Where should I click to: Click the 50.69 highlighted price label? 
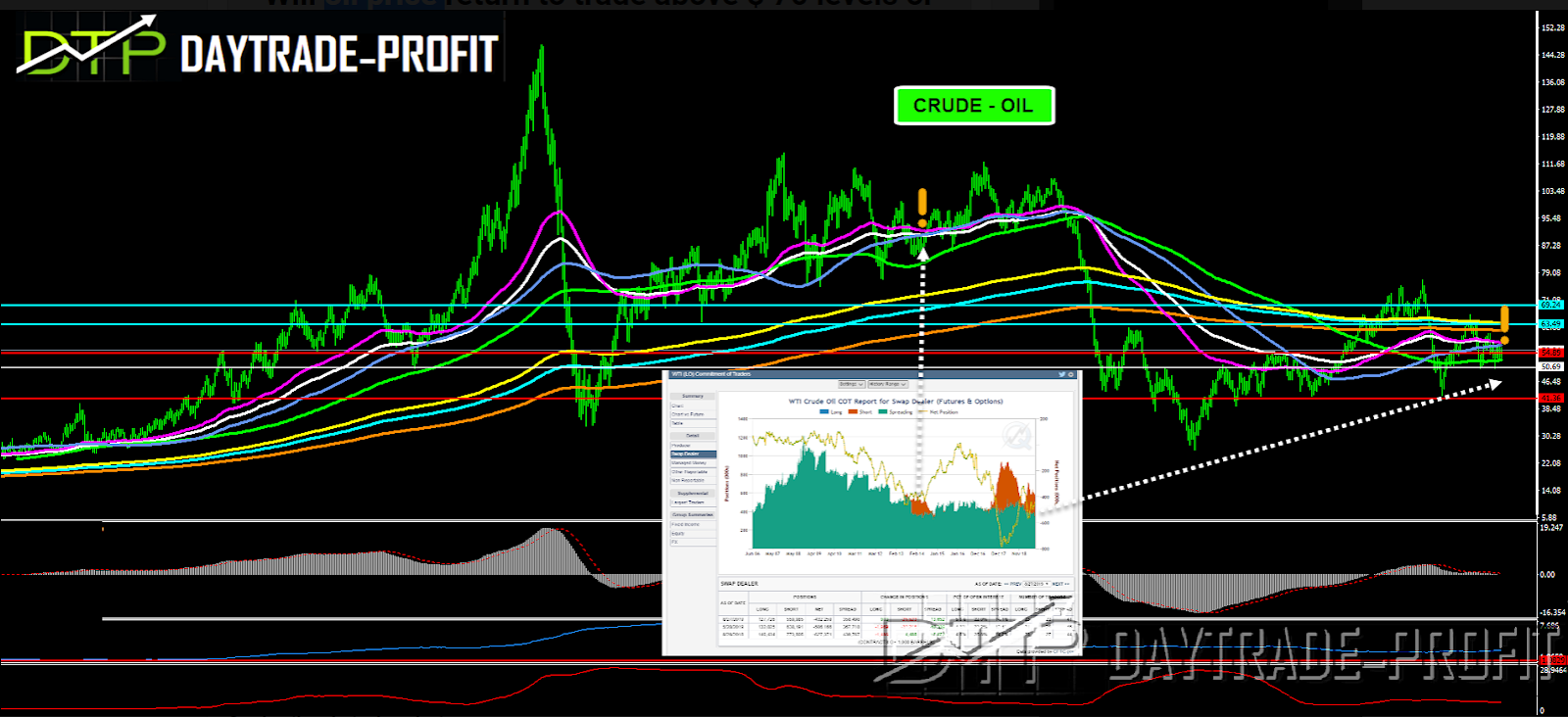(1551, 366)
